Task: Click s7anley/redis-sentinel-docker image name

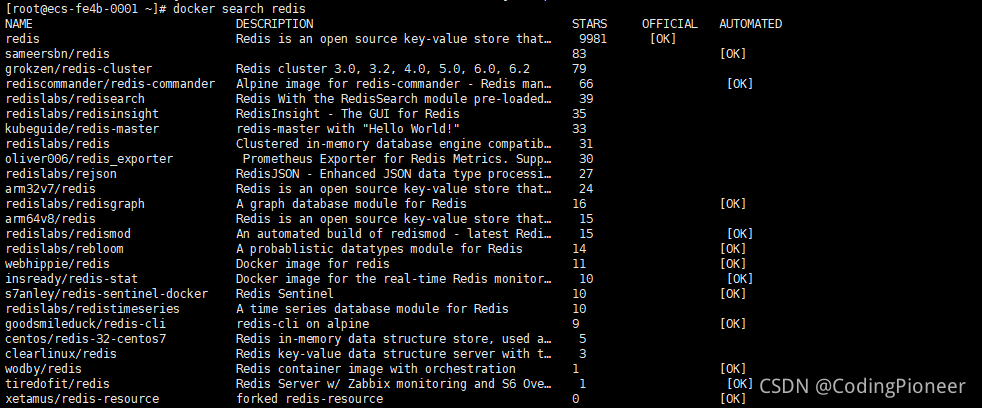Action: (106, 294)
